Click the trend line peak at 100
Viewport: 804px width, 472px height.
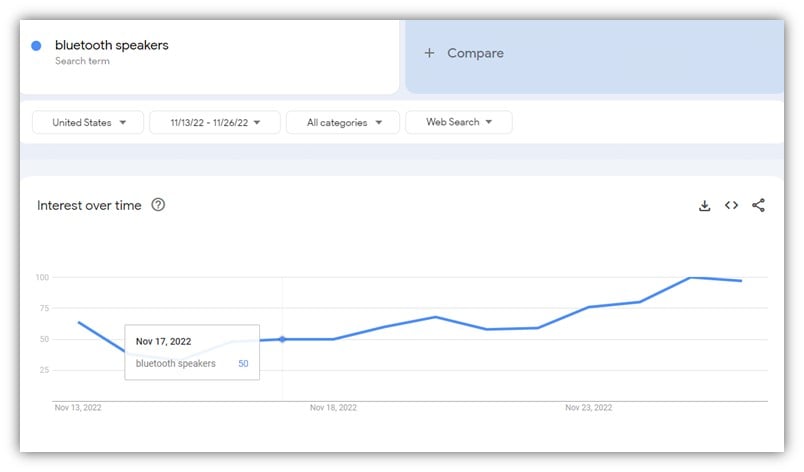tap(690, 278)
